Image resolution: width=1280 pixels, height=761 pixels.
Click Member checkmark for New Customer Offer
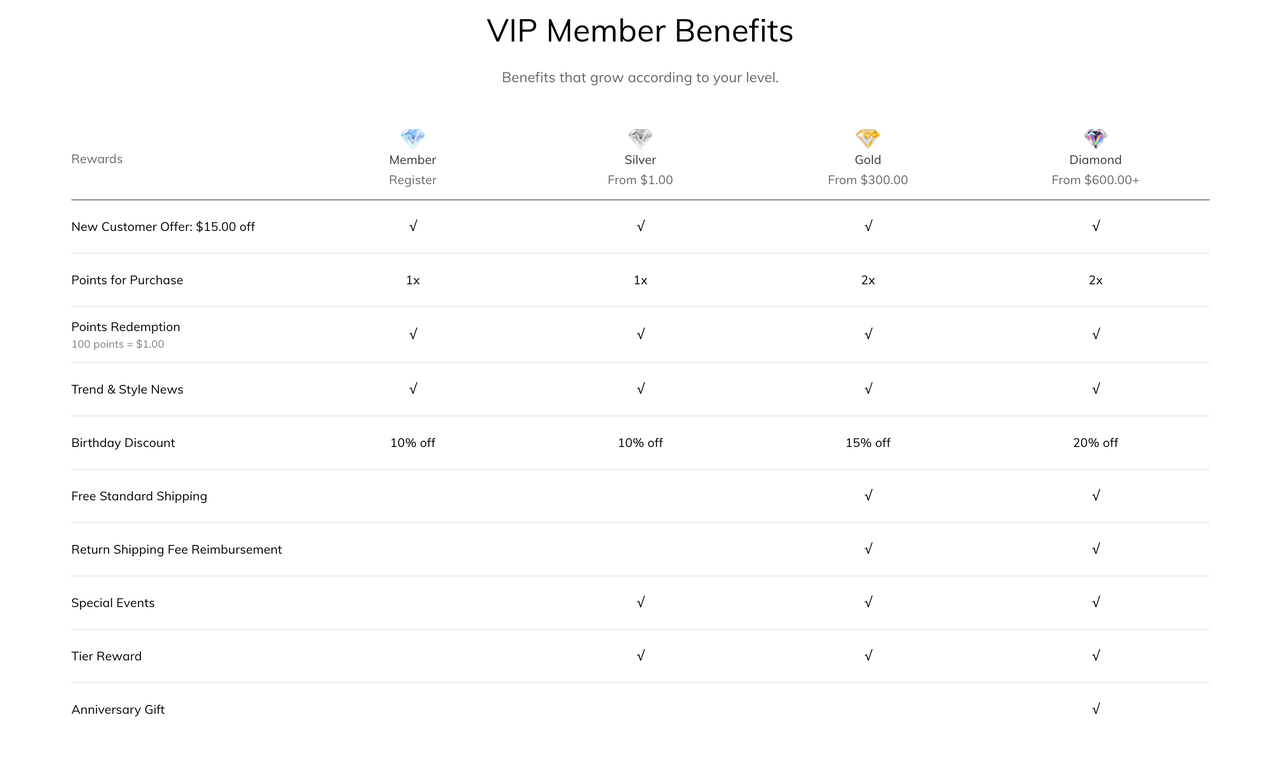413,226
